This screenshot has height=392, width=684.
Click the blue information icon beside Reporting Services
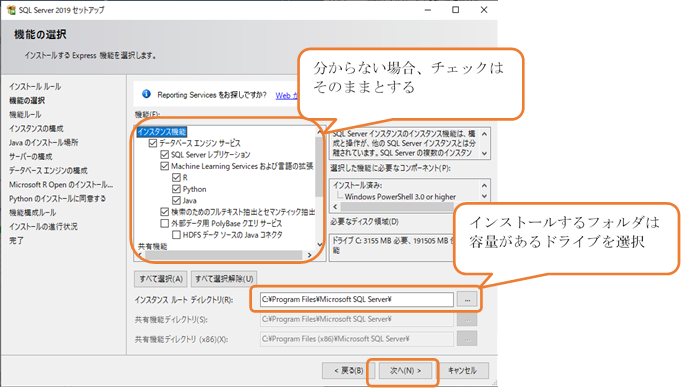tap(146, 94)
